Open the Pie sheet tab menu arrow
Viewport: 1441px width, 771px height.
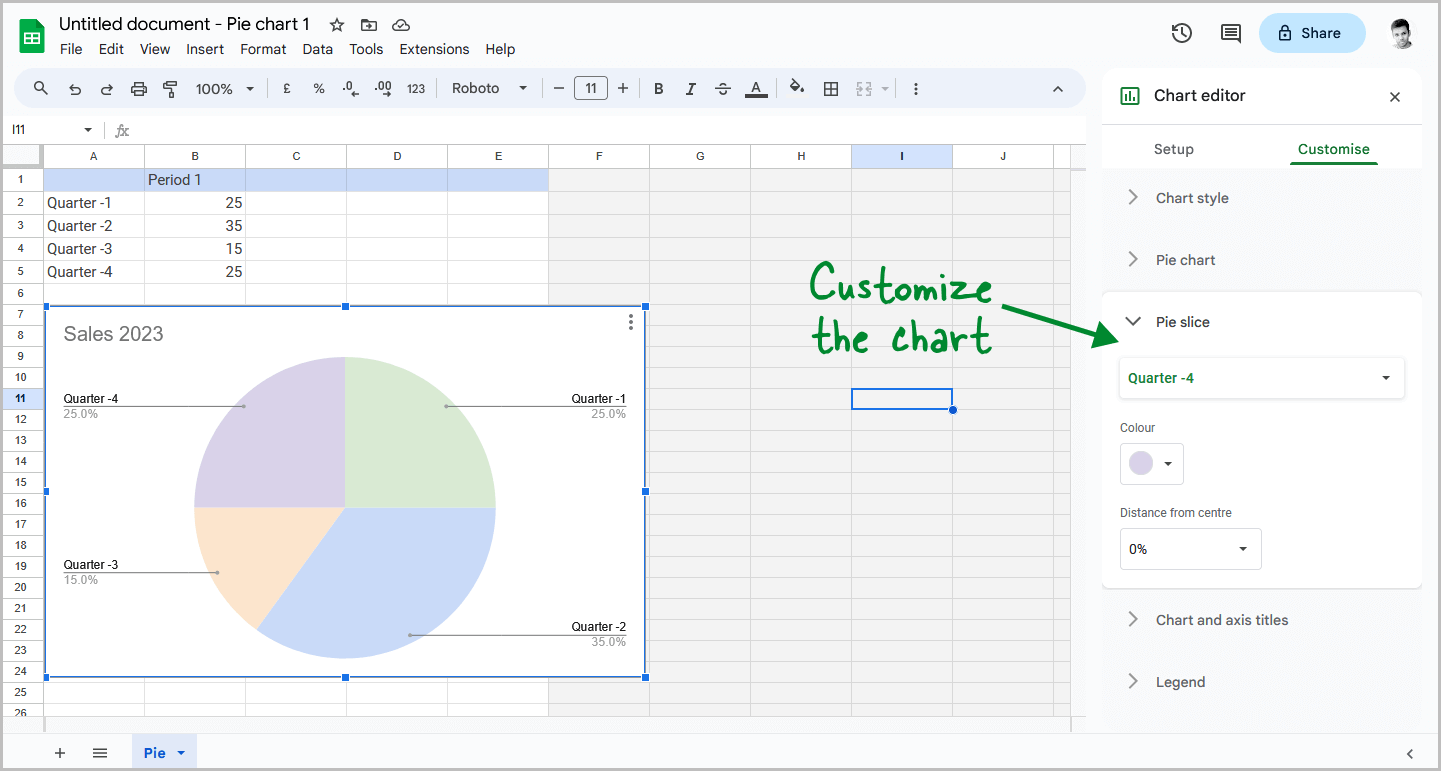181,753
